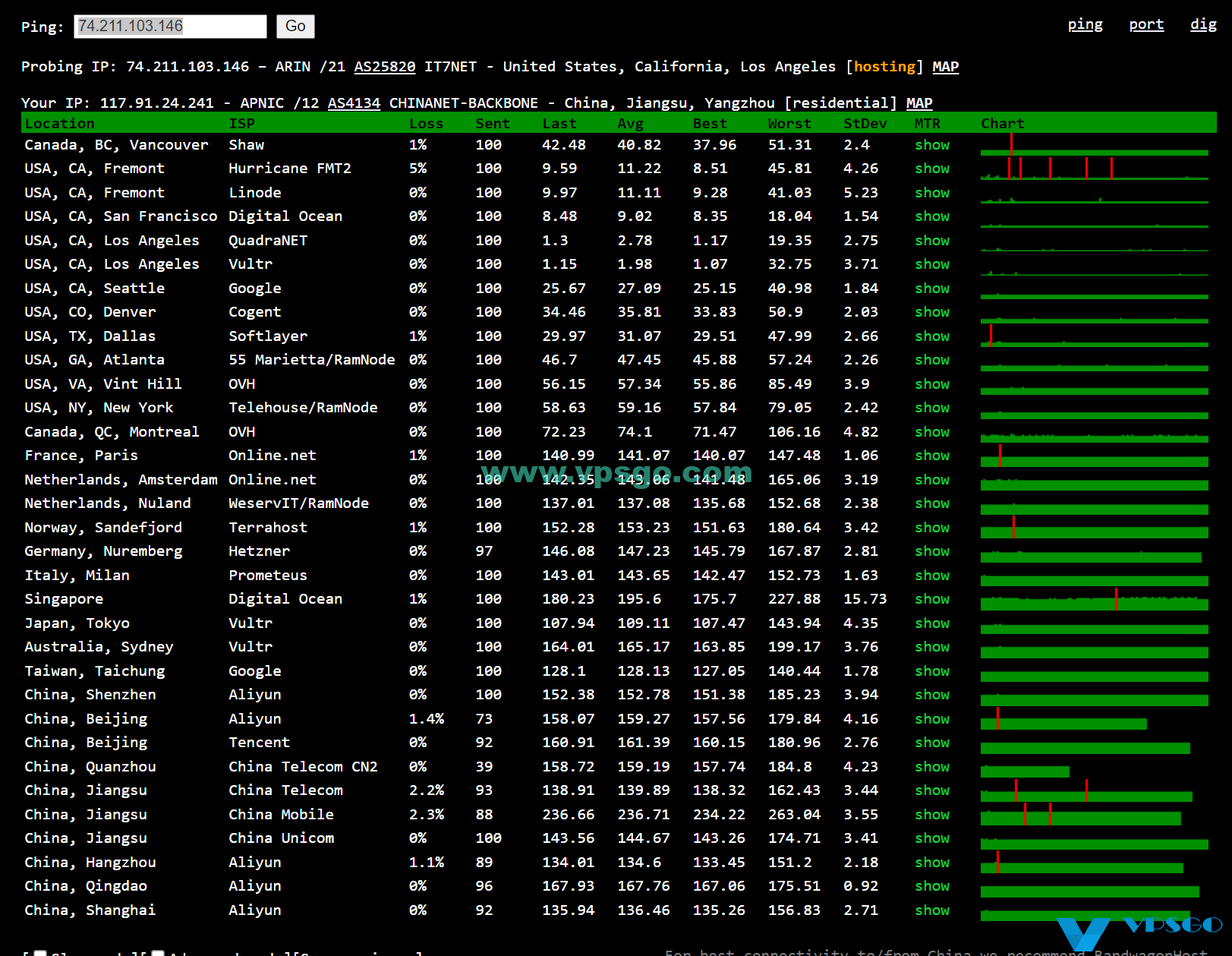This screenshot has width=1232, height=956.
Task: Show MTR for San Francisco Digital Ocean
Action: coord(932,216)
